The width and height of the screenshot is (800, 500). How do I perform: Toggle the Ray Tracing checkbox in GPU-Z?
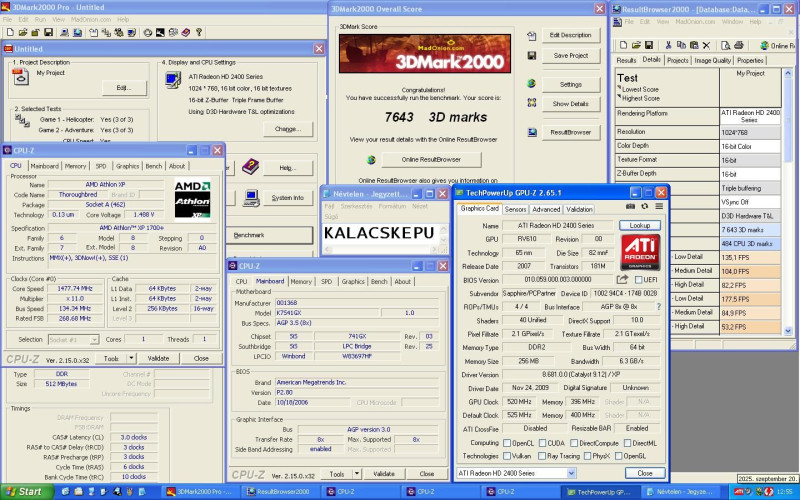[542, 456]
